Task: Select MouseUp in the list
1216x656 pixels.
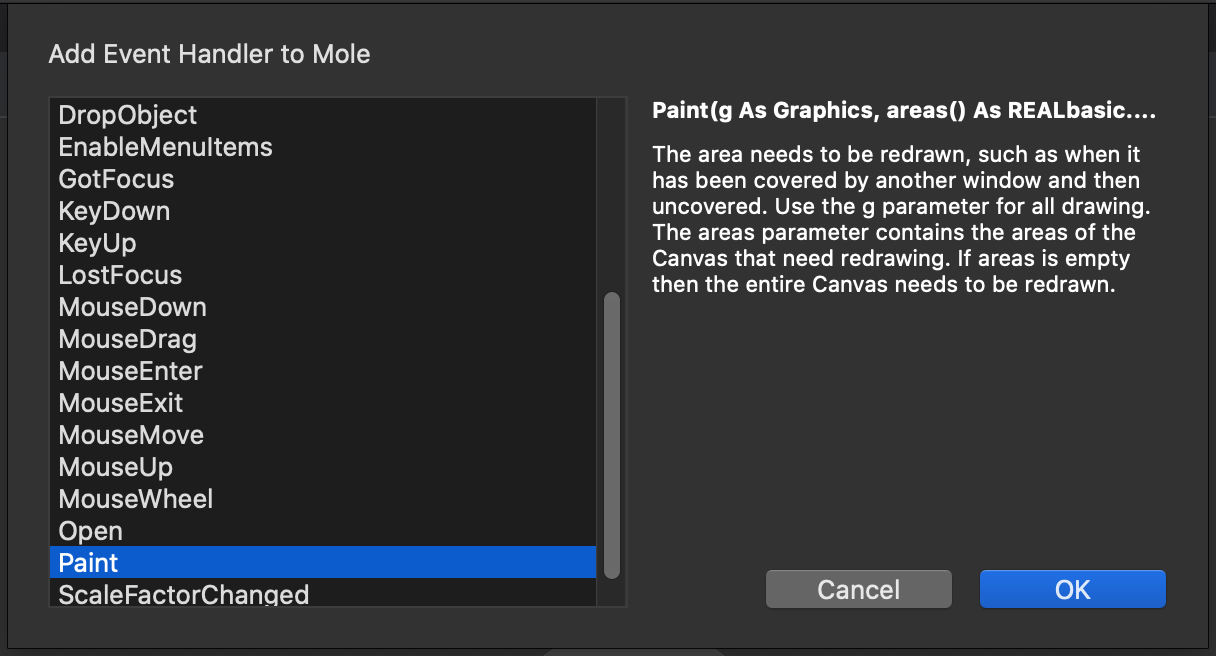Action: [323, 467]
